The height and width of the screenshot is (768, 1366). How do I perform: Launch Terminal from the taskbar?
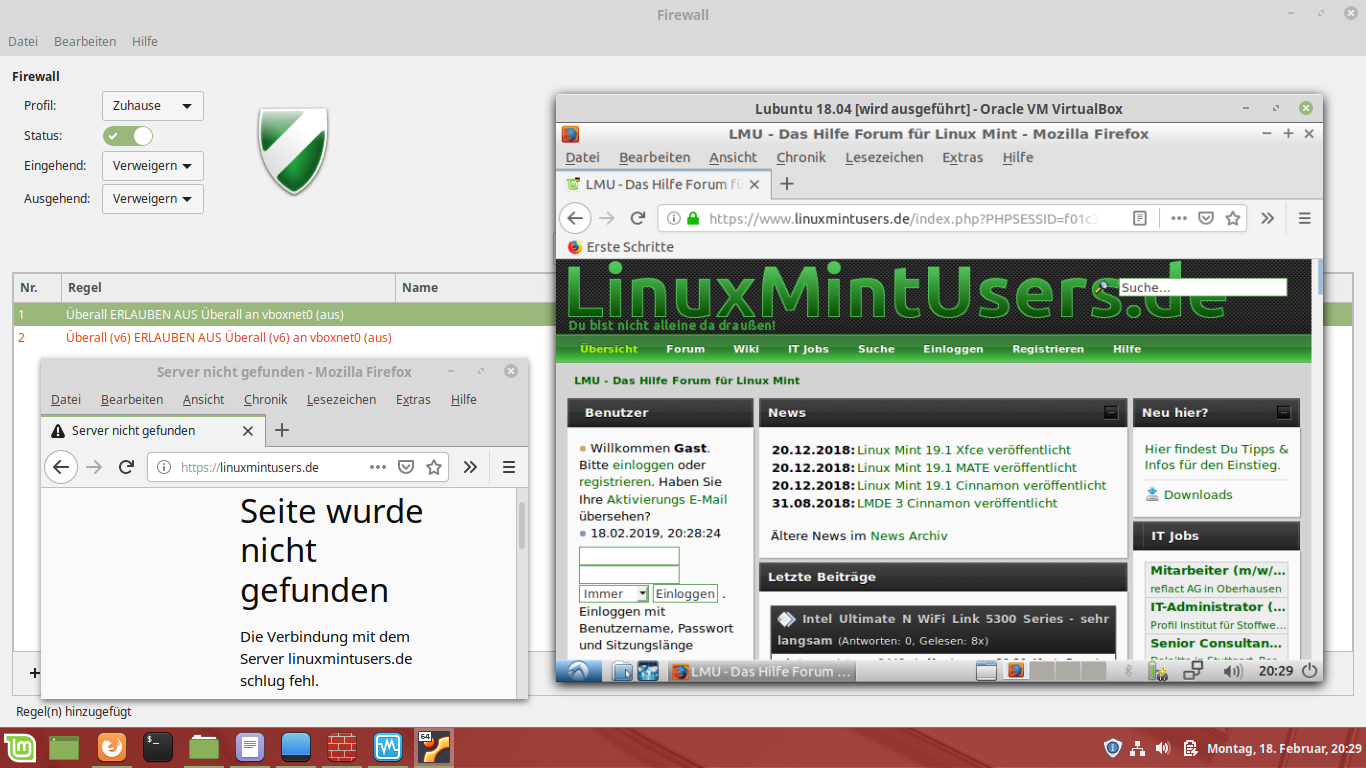[x=158, y=747]
